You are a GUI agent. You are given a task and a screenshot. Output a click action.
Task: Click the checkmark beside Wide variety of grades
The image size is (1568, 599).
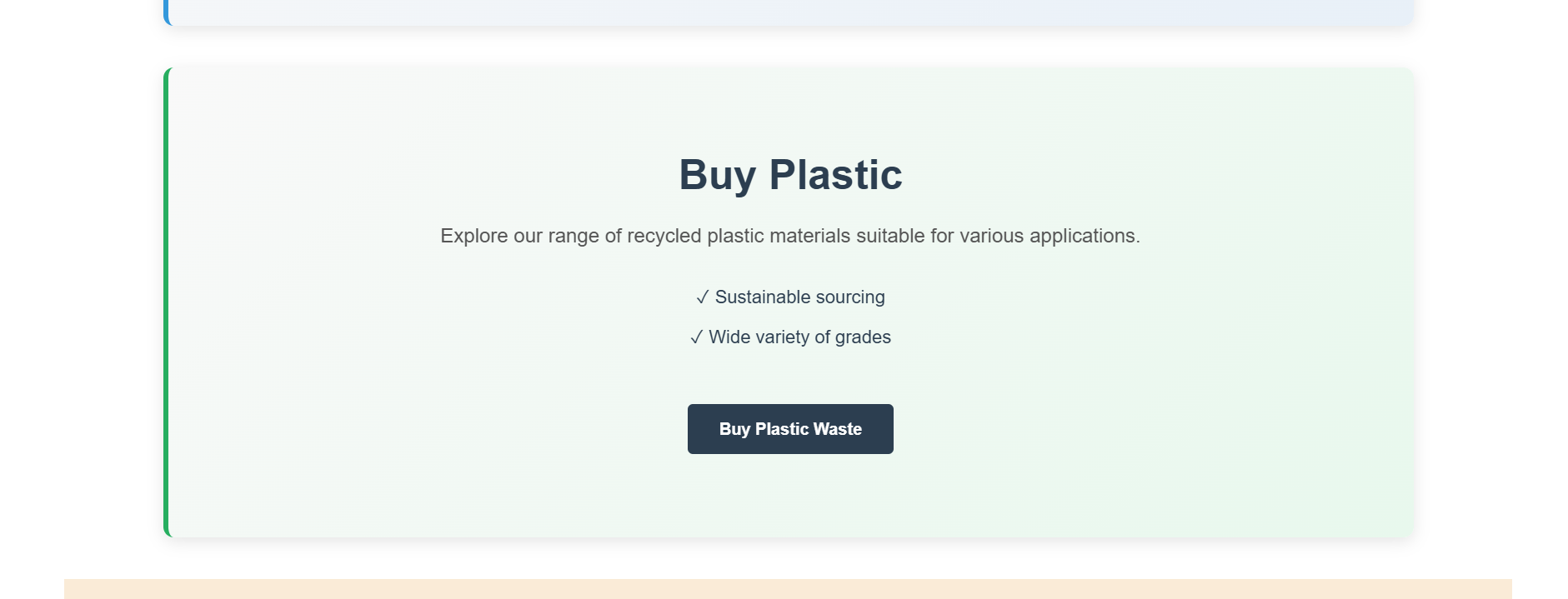click(696, 337)
